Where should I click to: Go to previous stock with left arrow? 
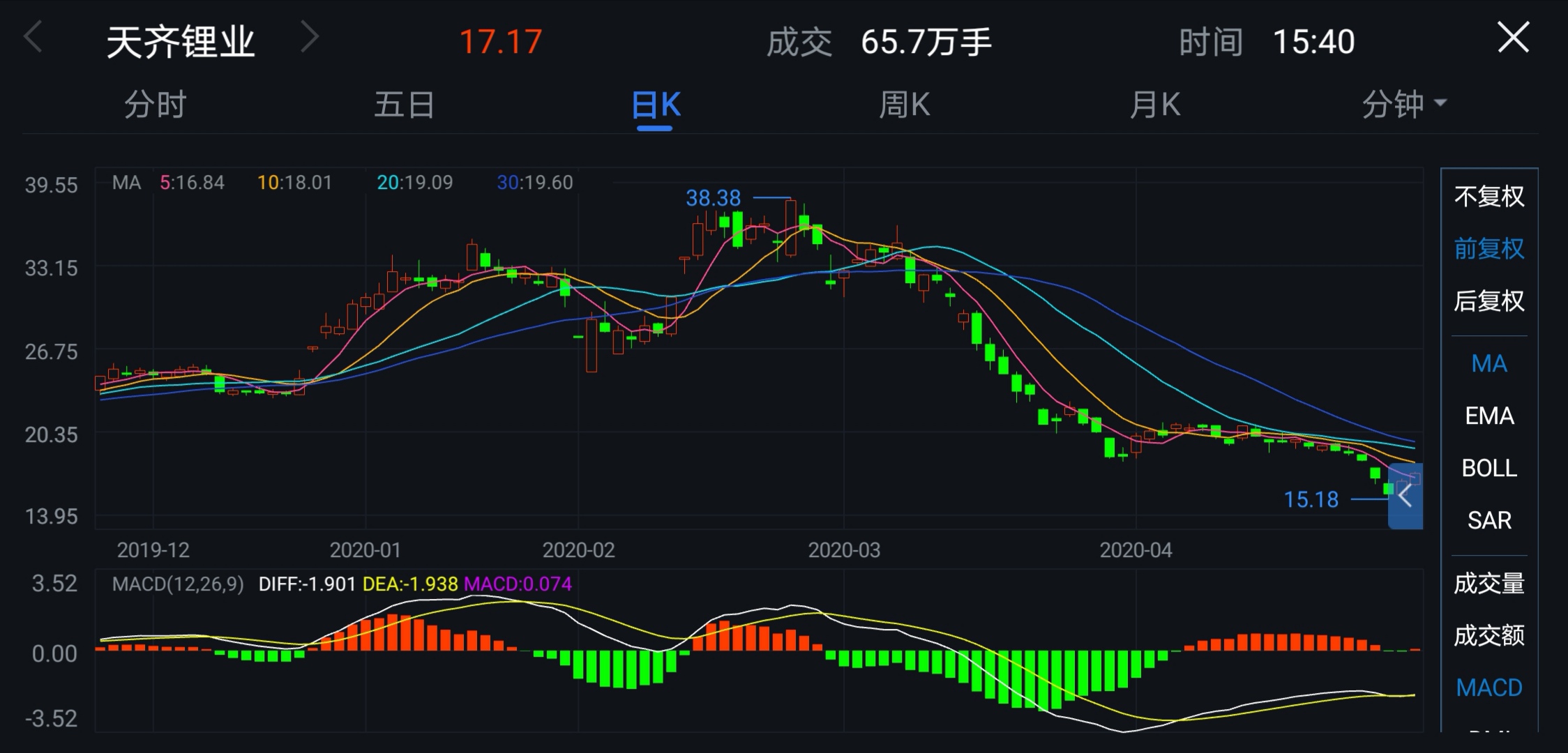[33, 37]
